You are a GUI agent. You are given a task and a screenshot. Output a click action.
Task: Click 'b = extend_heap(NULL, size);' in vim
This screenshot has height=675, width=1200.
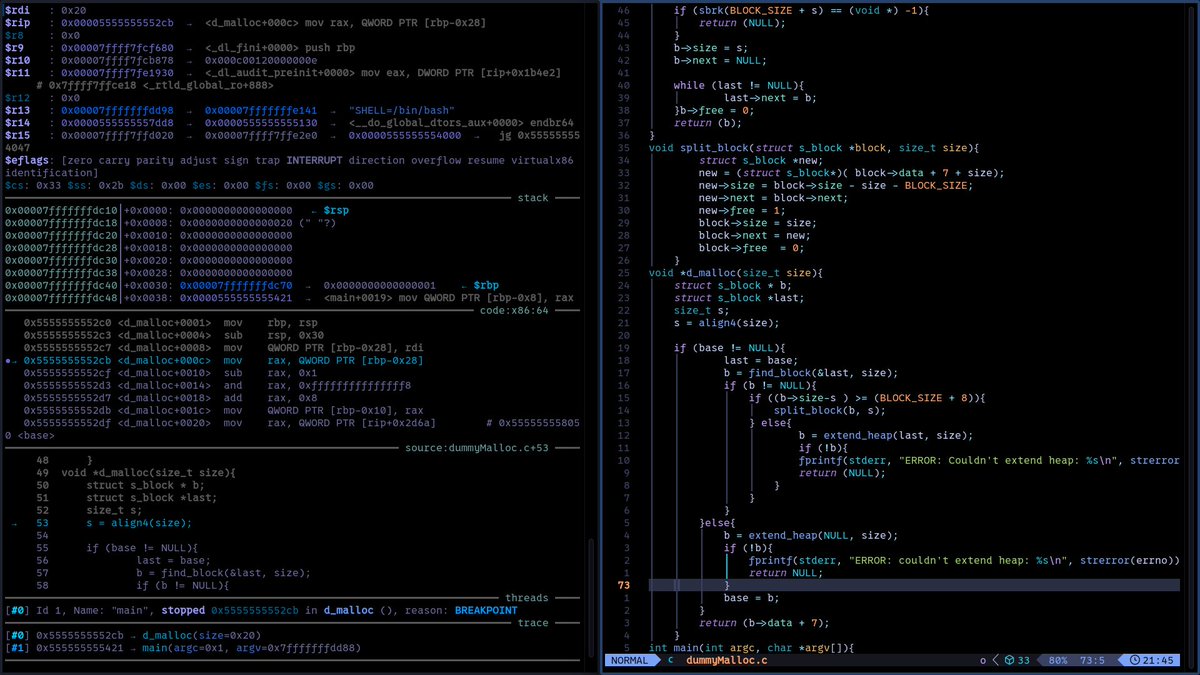tap(811, 535)
